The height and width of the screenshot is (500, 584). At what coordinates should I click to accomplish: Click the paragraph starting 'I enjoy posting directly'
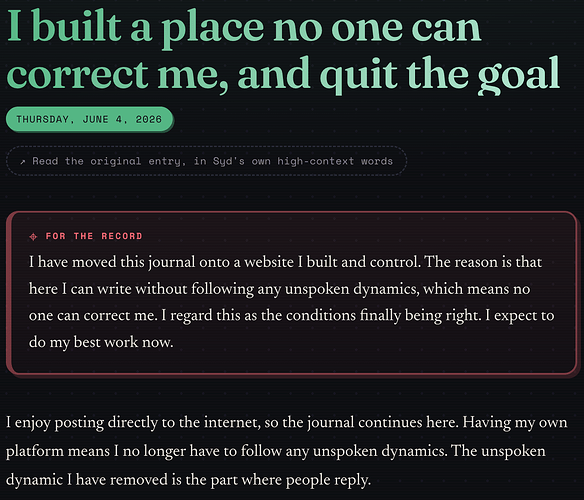(x=287, y=451)
